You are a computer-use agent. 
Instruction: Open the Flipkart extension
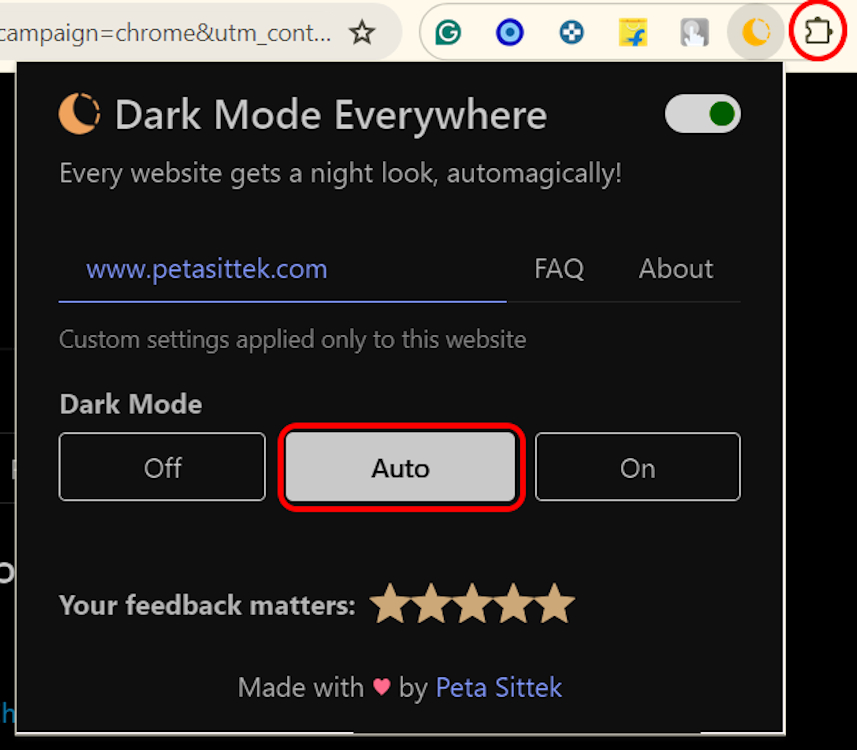(x=633, y=31)
